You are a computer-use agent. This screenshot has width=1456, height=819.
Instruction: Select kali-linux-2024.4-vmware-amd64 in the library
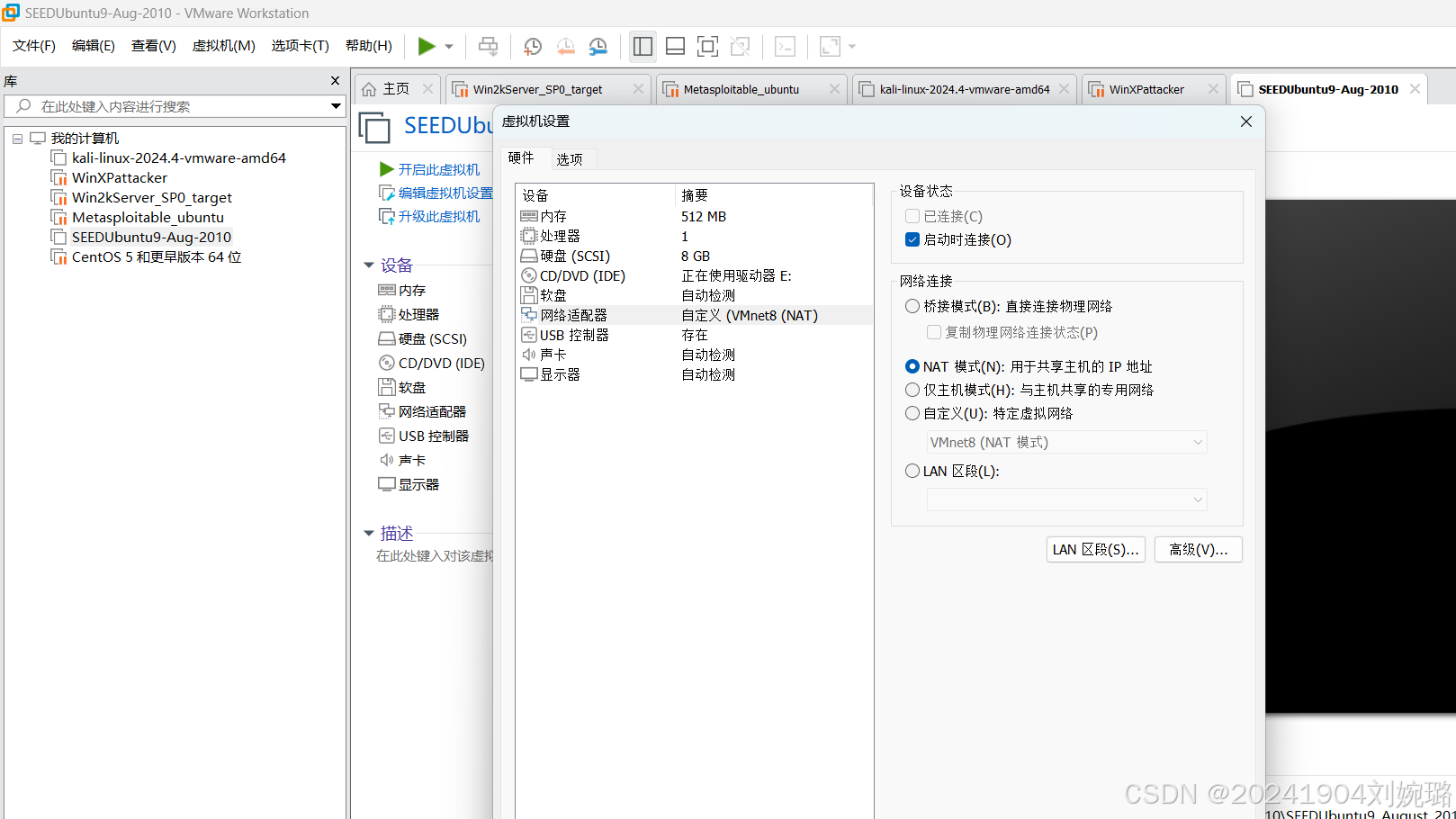pos(179,158)
